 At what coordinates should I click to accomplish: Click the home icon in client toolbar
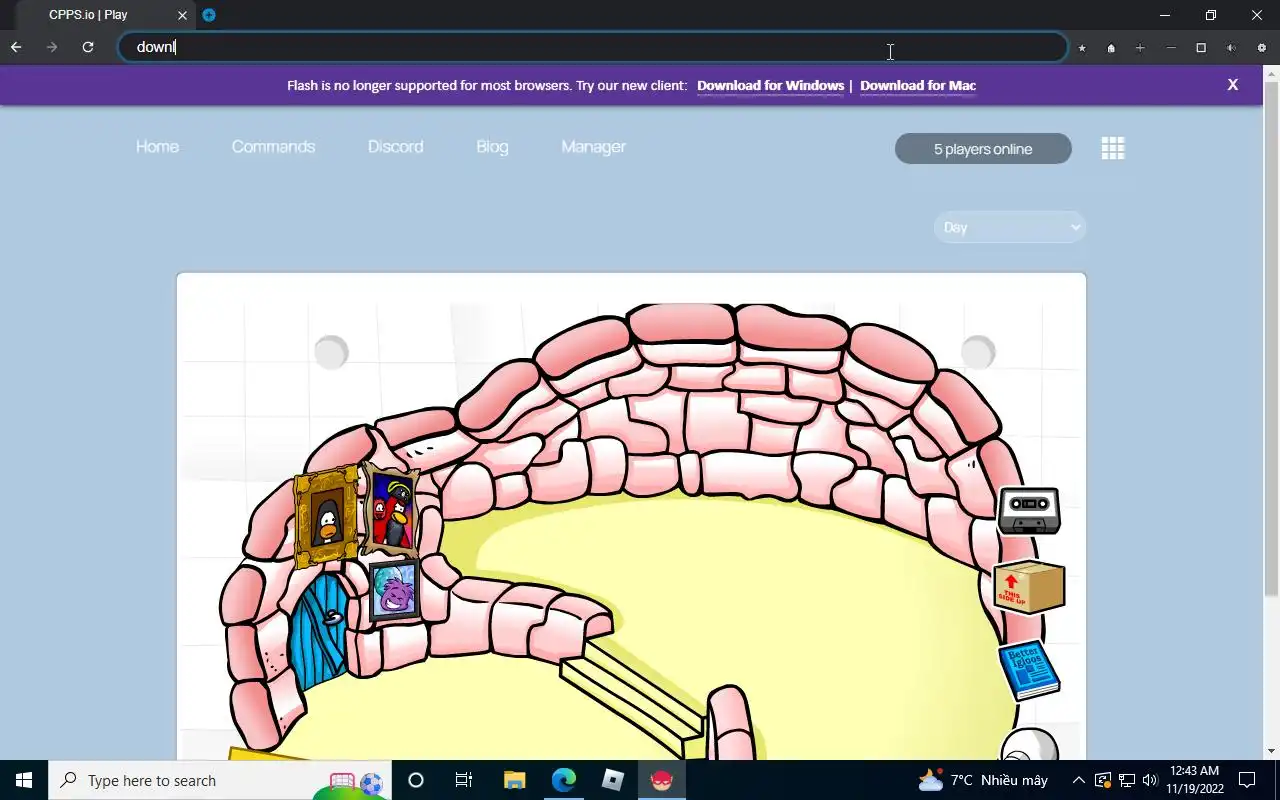(1111, 48)
